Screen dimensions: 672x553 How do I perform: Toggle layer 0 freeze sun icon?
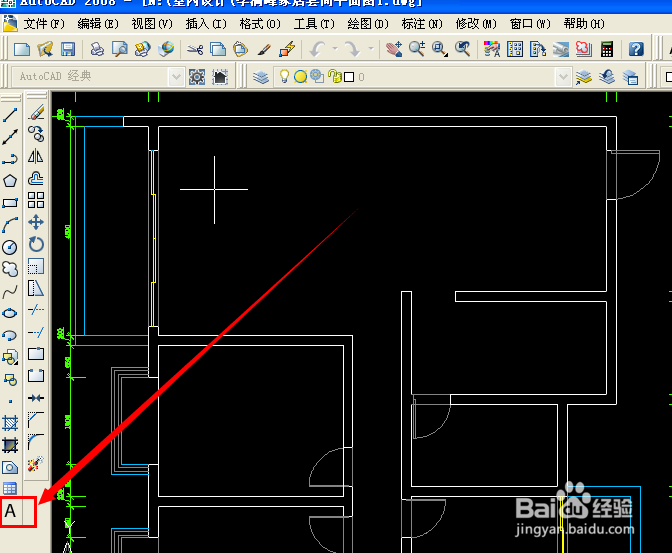point(301,77)
